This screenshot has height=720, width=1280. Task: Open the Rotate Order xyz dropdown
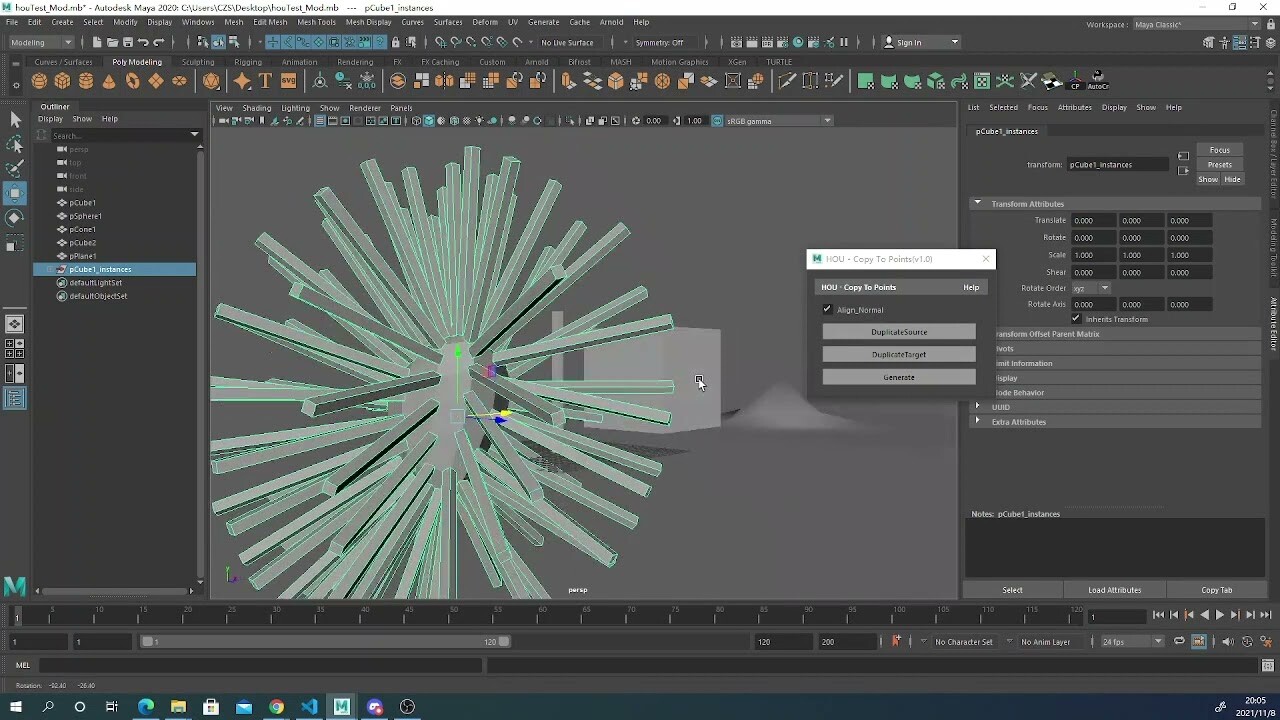(1095, 288)
